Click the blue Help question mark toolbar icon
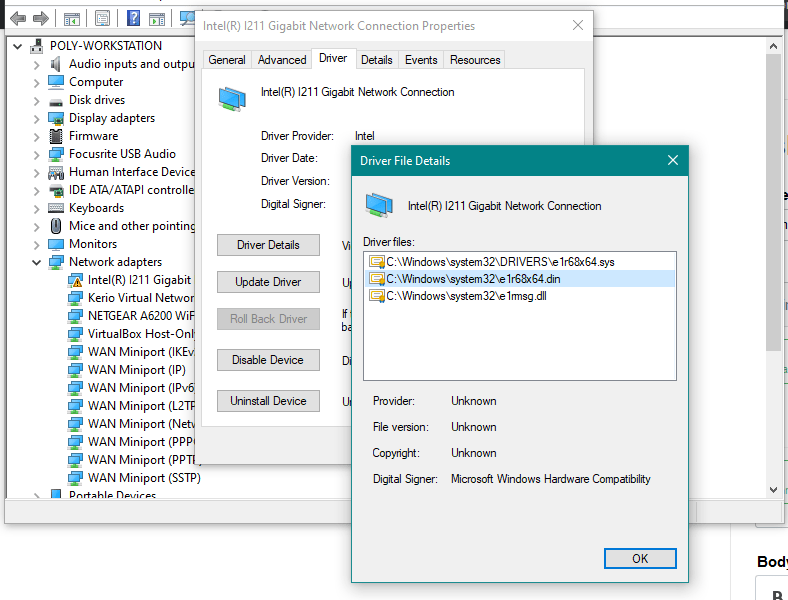The width and height of the screenshot is (788, 600). point(133,19)
